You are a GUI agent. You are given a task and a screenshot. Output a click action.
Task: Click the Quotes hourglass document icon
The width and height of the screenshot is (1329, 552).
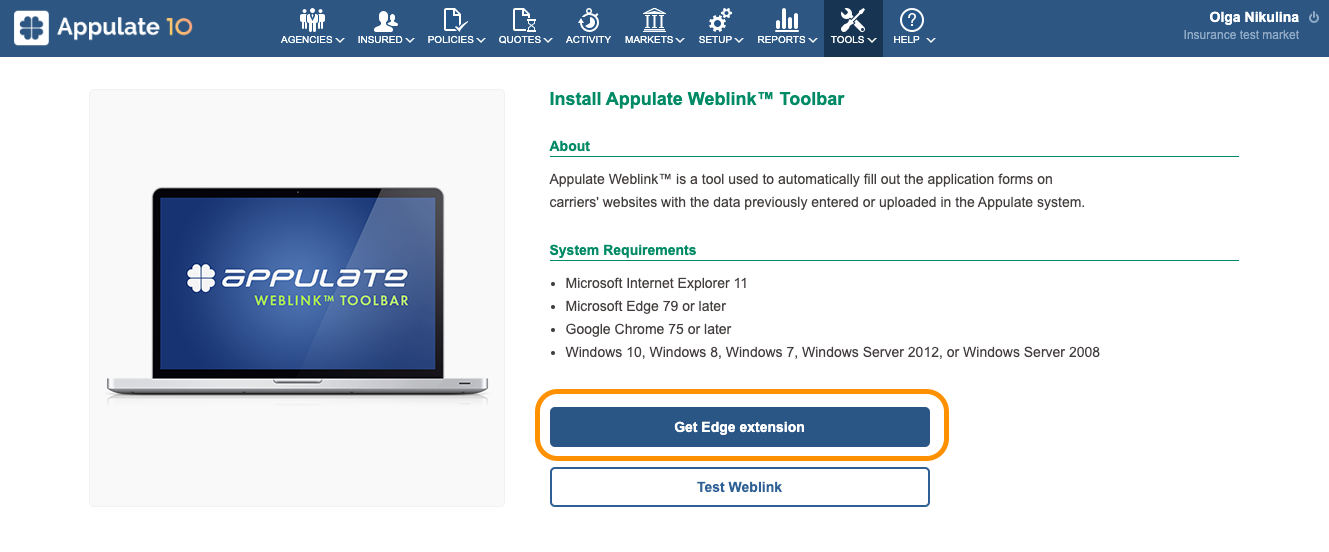click(524, 19)
